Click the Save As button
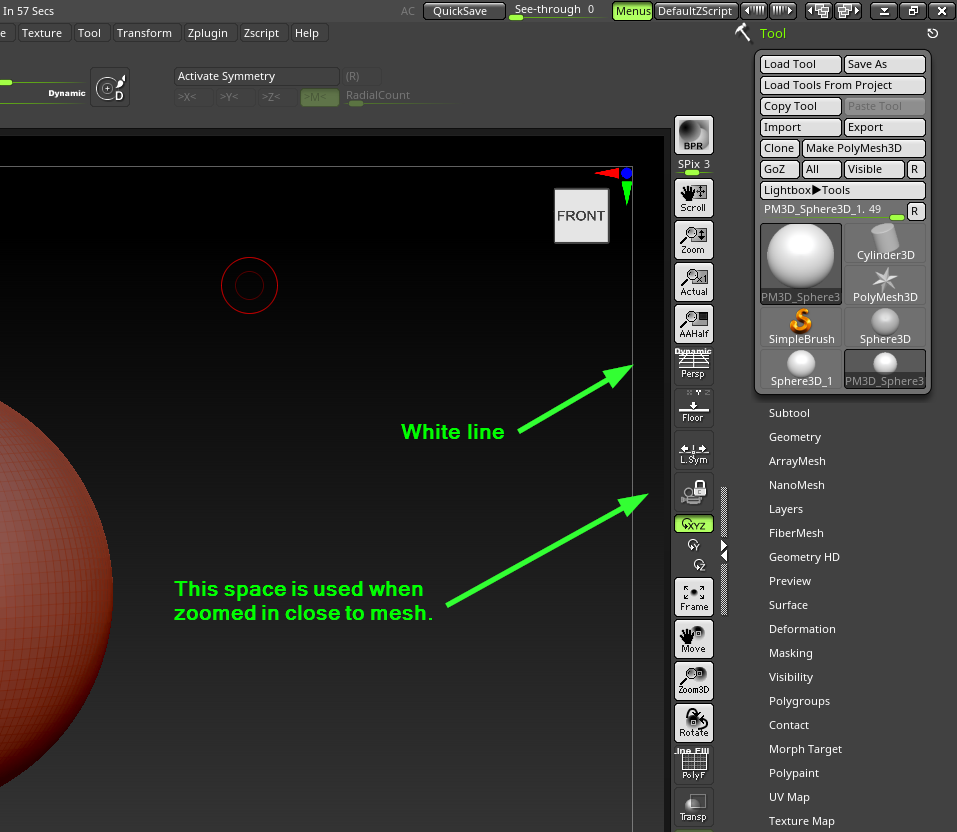The image size is (957, 832). pos(885,64)
